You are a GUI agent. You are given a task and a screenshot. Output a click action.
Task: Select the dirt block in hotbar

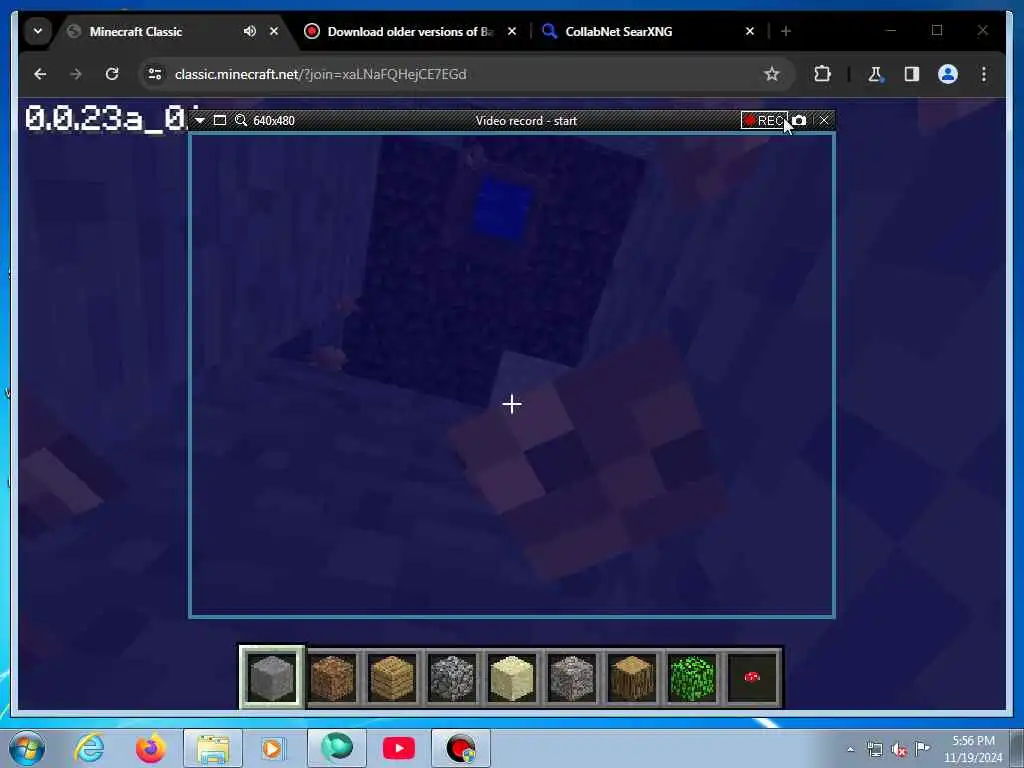click(x=332, y=677)
